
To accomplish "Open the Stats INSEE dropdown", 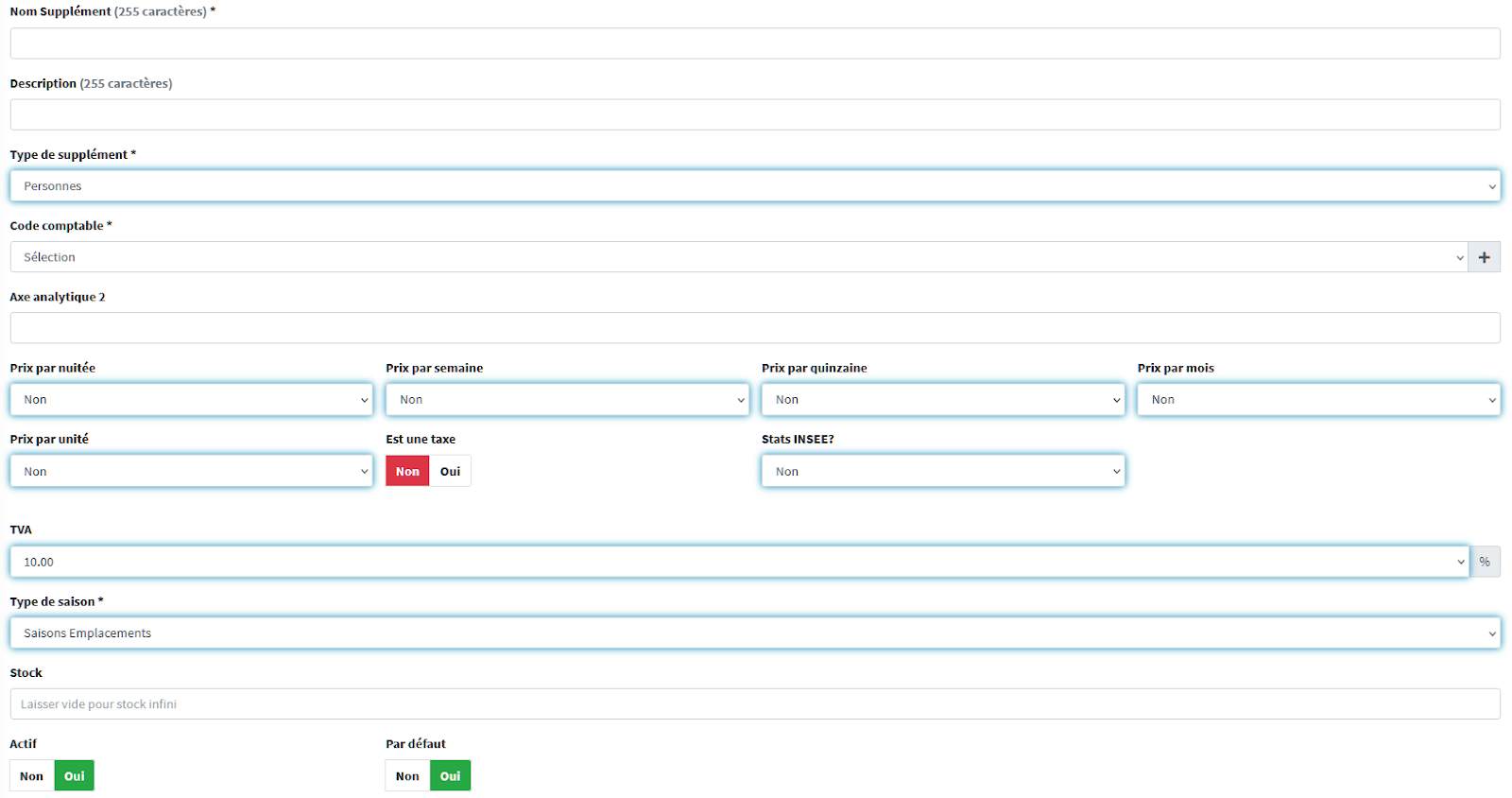I will [943, 471].
